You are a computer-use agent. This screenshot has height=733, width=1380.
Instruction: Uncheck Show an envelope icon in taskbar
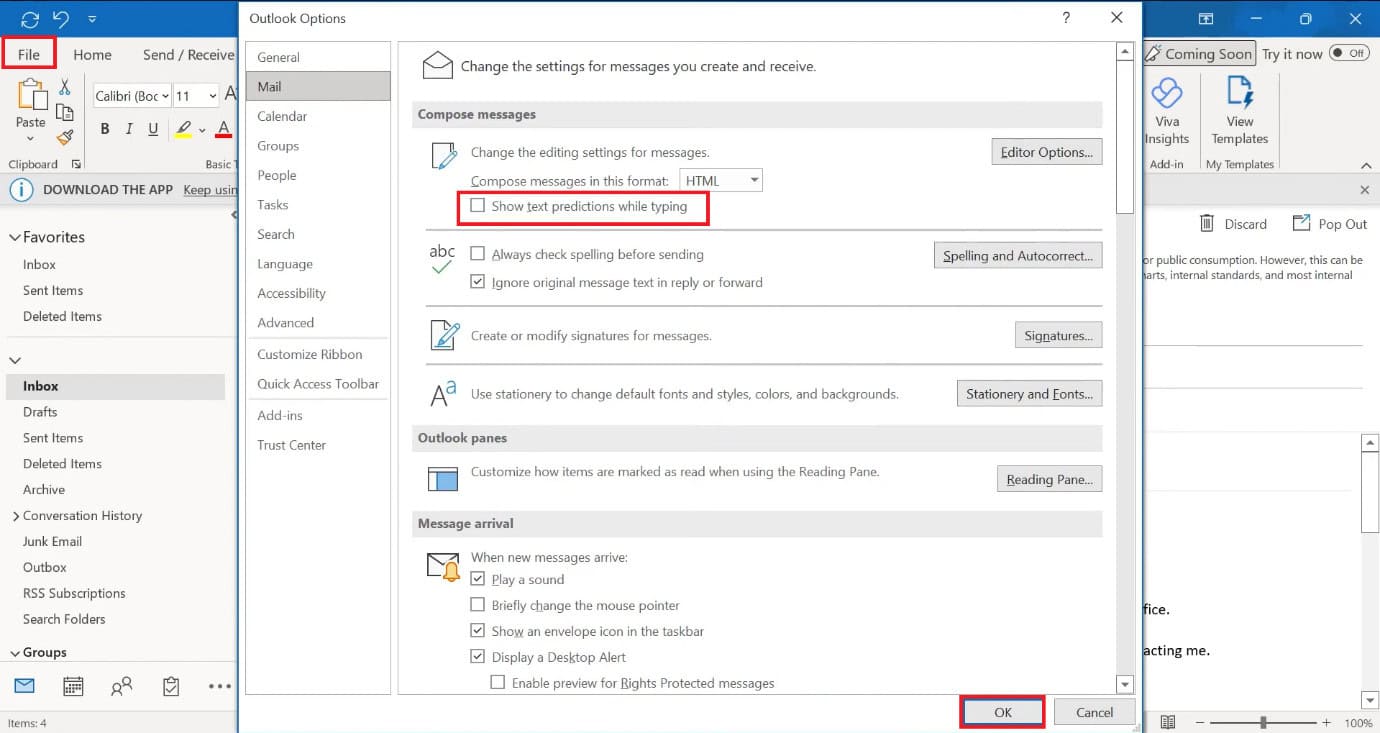coord(478,631)
